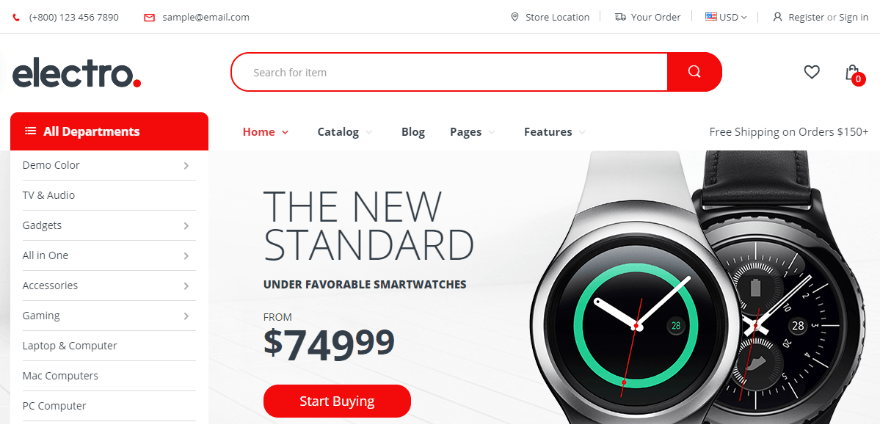880x424 pixels.
Task: Click the Your Order truck icon
Action: 620,17
